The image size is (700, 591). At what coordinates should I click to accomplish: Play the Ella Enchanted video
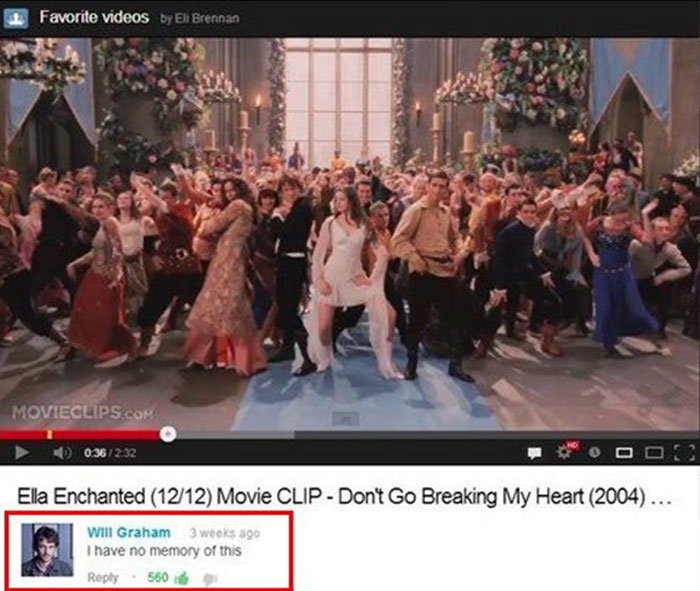pyautogui.click(x=21, y=453)
